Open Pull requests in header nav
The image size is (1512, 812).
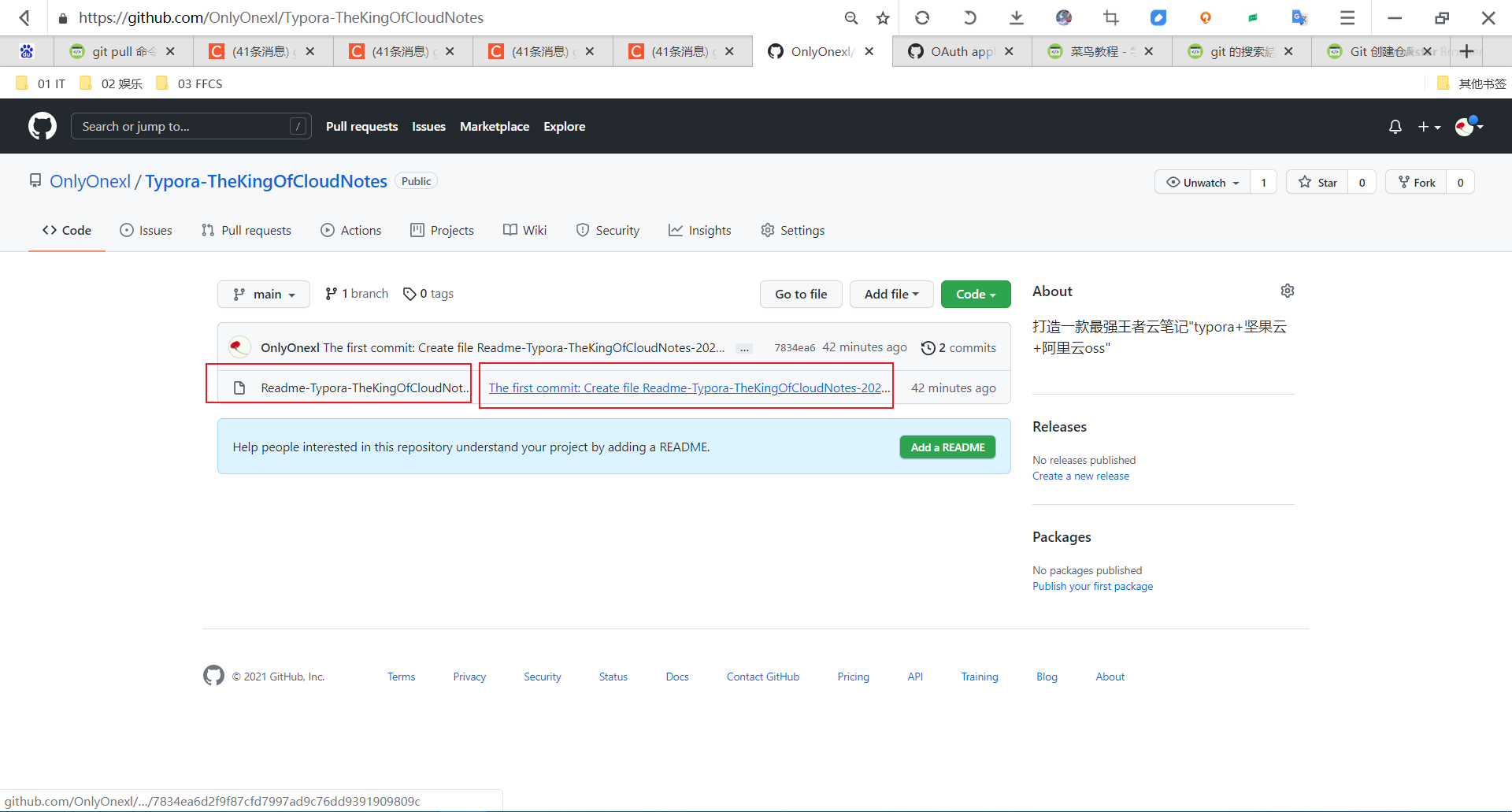361,126
